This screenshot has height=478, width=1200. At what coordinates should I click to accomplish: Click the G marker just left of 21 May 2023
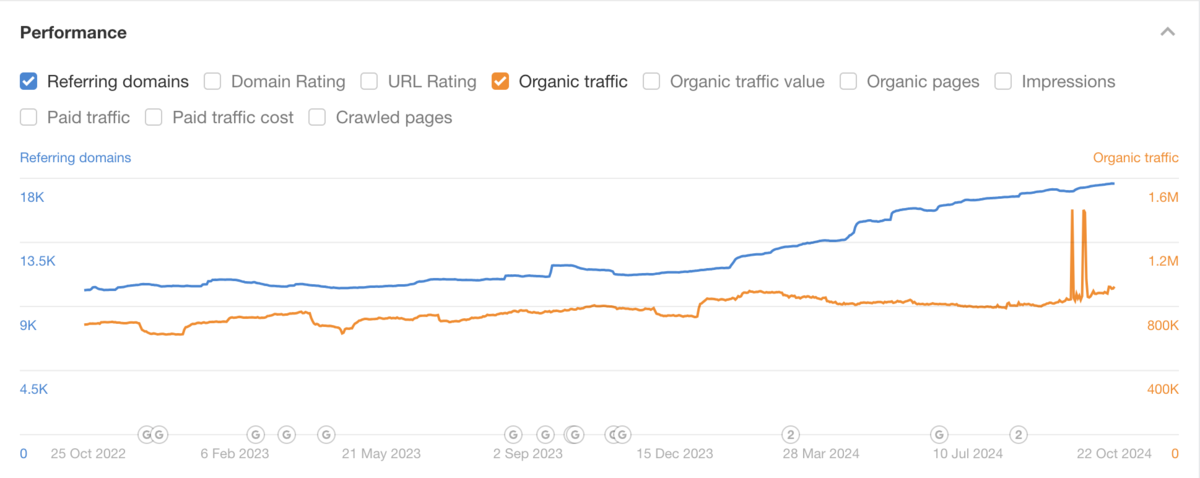tap(326, 434)
